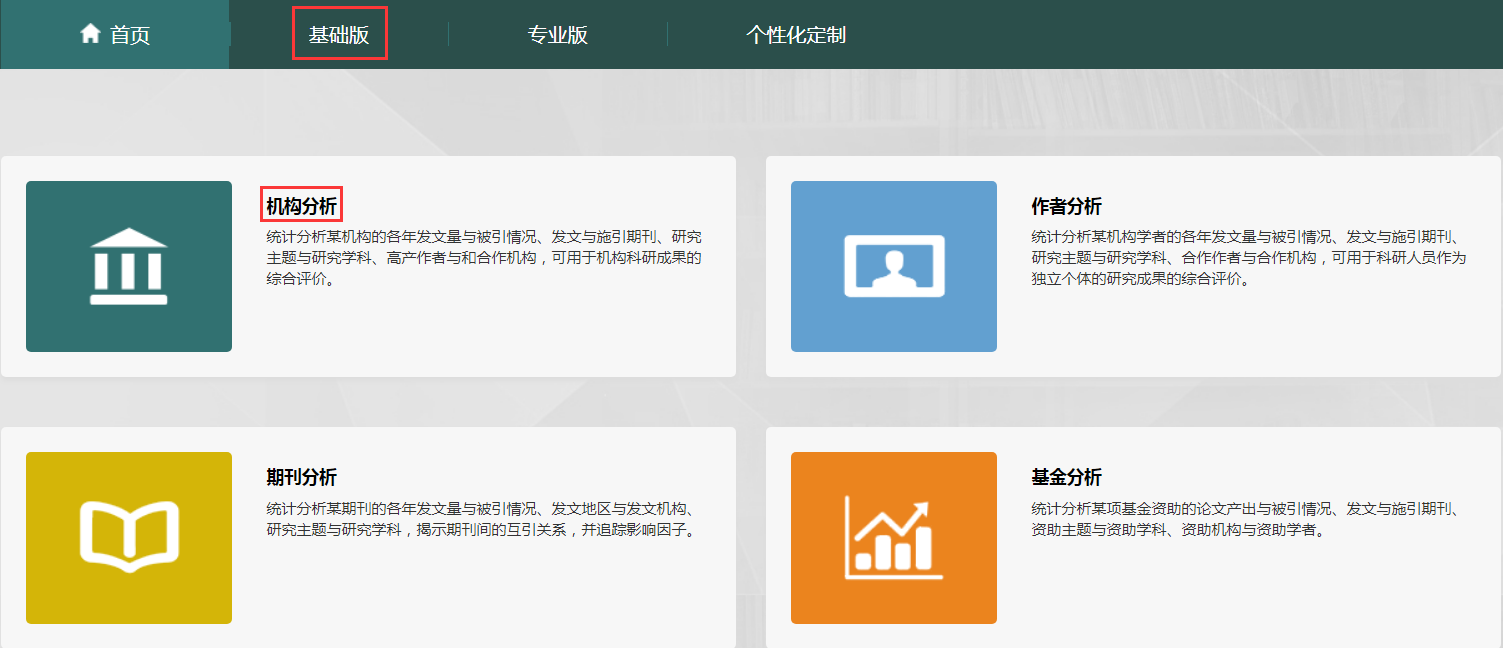
Task: Select the 期刊分析 heading link
Action: coord(301,477)
